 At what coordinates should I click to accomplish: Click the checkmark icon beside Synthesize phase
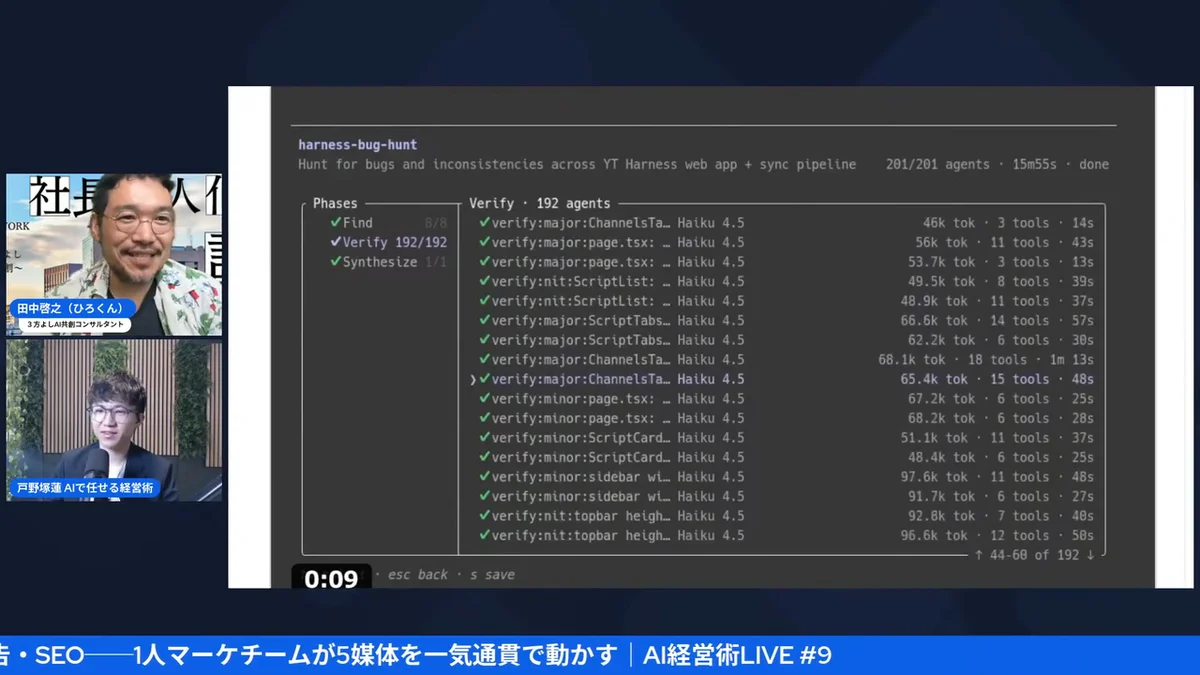pos(336,262)
